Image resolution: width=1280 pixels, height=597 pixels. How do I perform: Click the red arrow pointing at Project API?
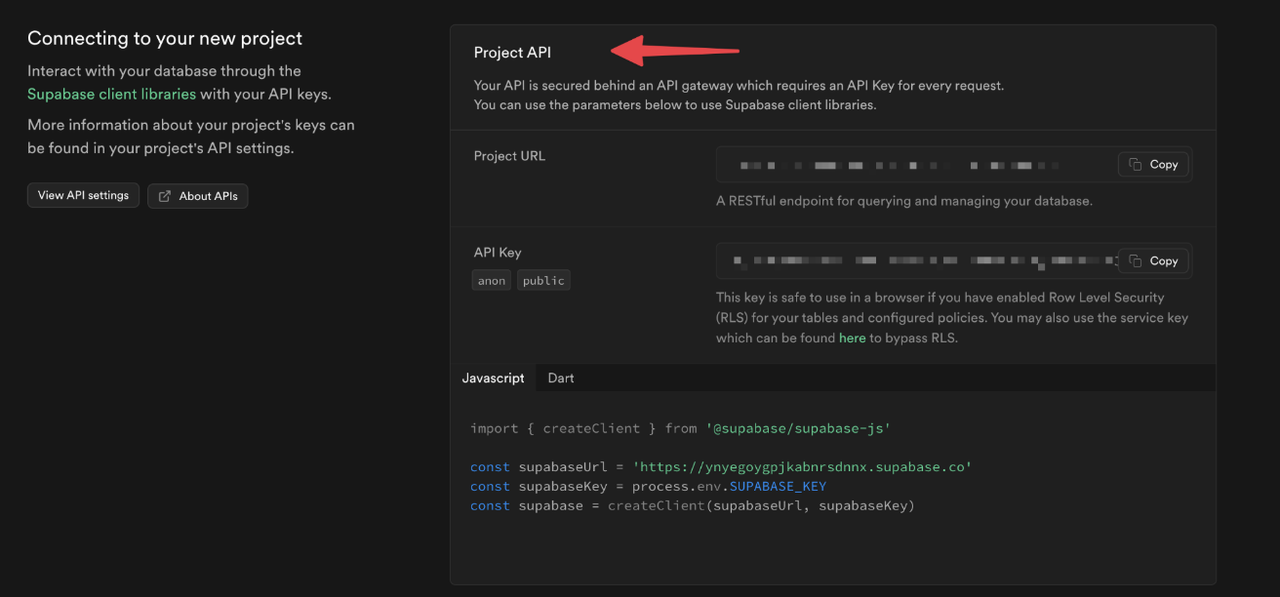[x=675, y=50]
